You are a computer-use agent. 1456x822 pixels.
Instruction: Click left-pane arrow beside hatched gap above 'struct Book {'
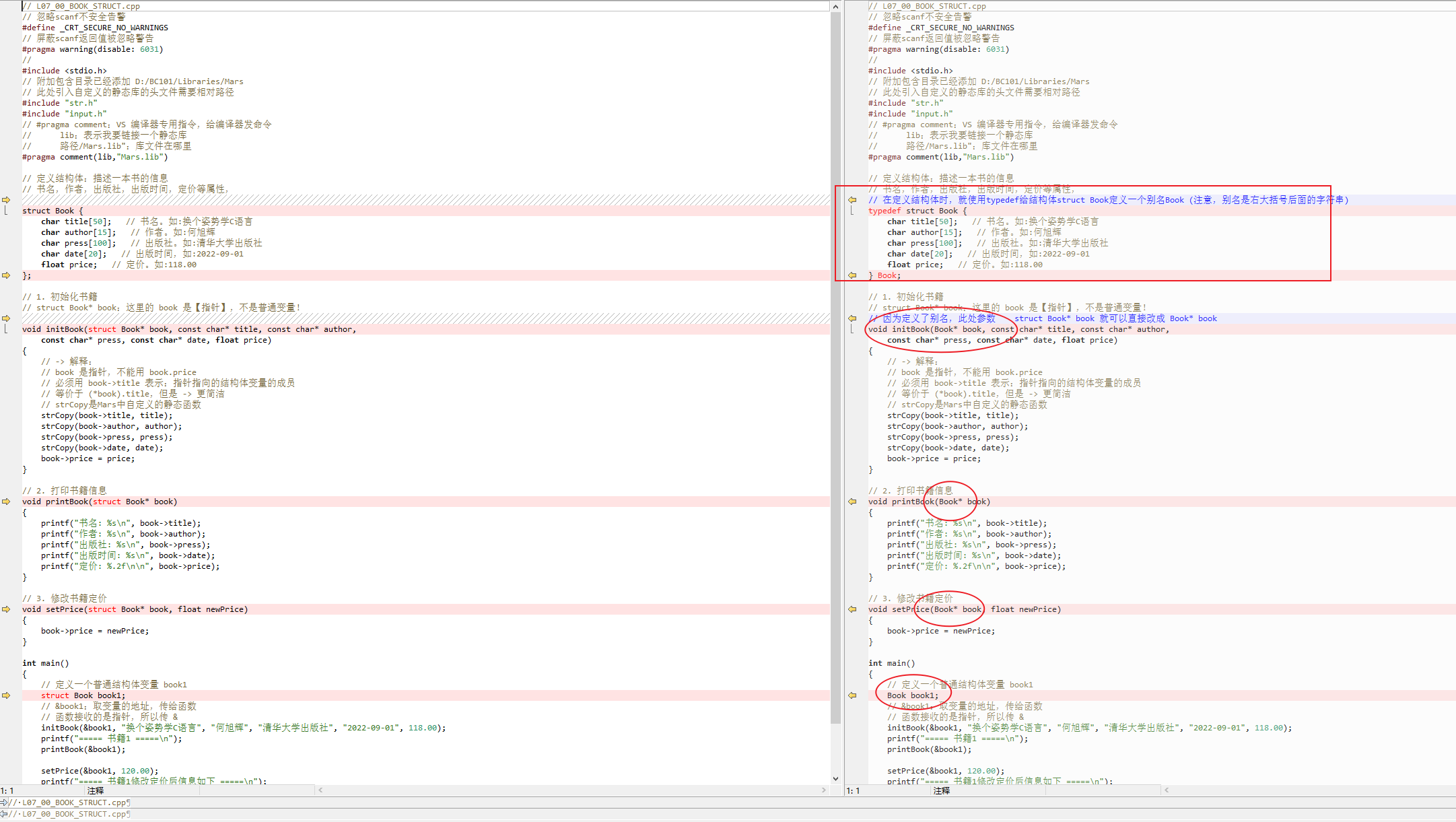tap(6, 200)
